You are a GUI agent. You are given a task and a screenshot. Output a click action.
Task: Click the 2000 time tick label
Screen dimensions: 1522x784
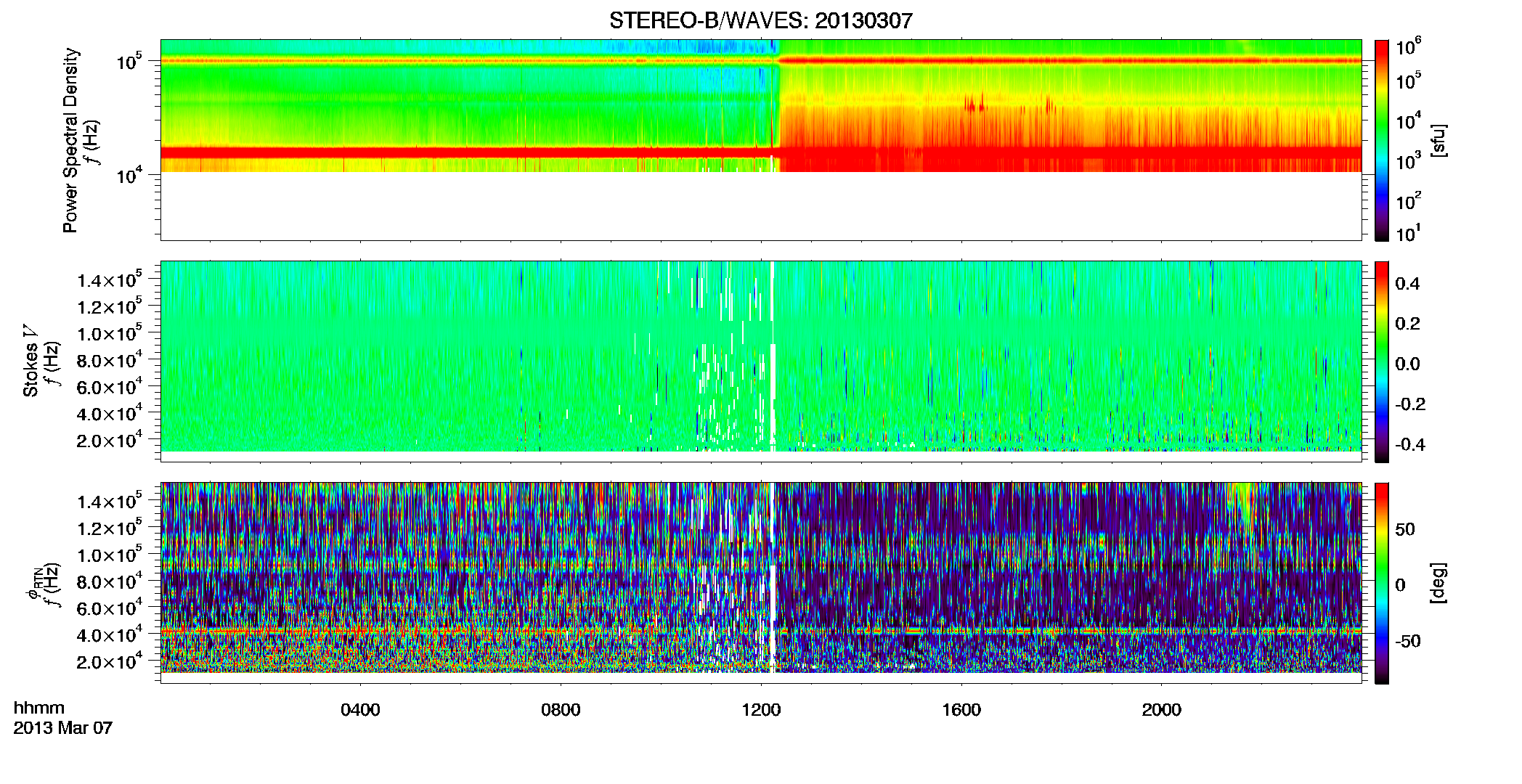1162,709
